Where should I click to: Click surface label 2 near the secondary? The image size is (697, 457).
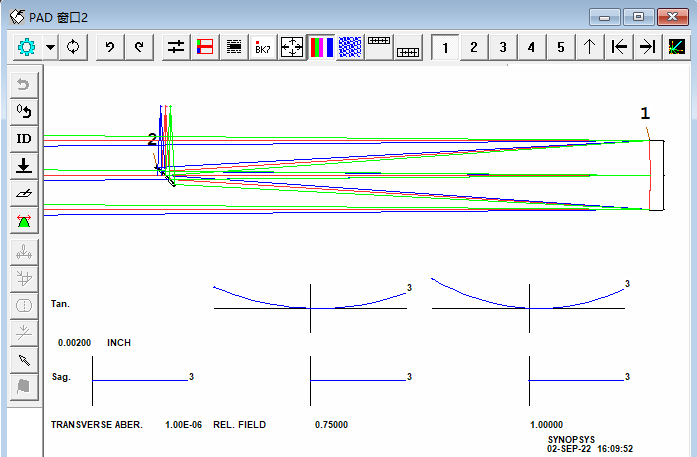pos(152,140)
